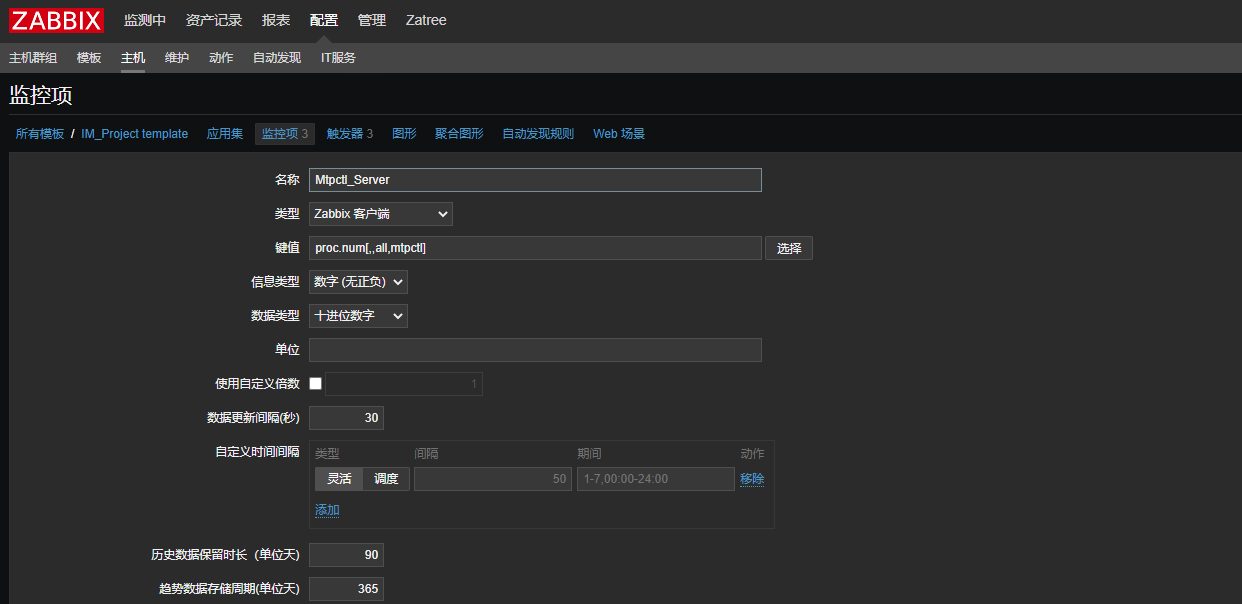Open the 报表 menu
1242x604 pixels.
click(275, 20)
